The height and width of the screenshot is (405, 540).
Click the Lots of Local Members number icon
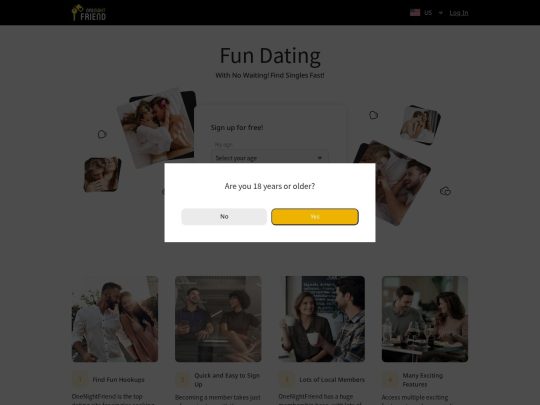(286, 380)
